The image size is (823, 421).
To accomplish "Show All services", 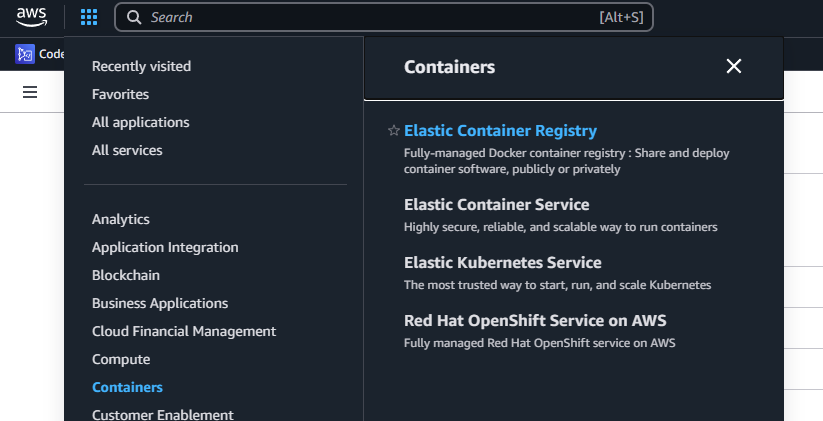I will pos(127,150).
